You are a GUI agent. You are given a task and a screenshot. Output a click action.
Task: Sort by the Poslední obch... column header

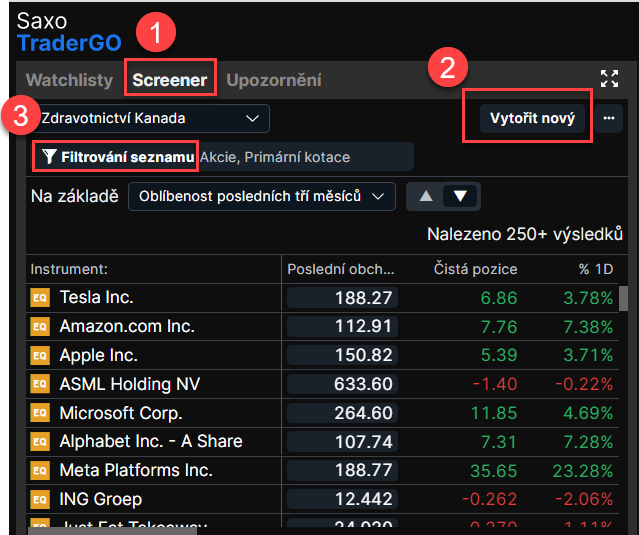pos(341,269)
